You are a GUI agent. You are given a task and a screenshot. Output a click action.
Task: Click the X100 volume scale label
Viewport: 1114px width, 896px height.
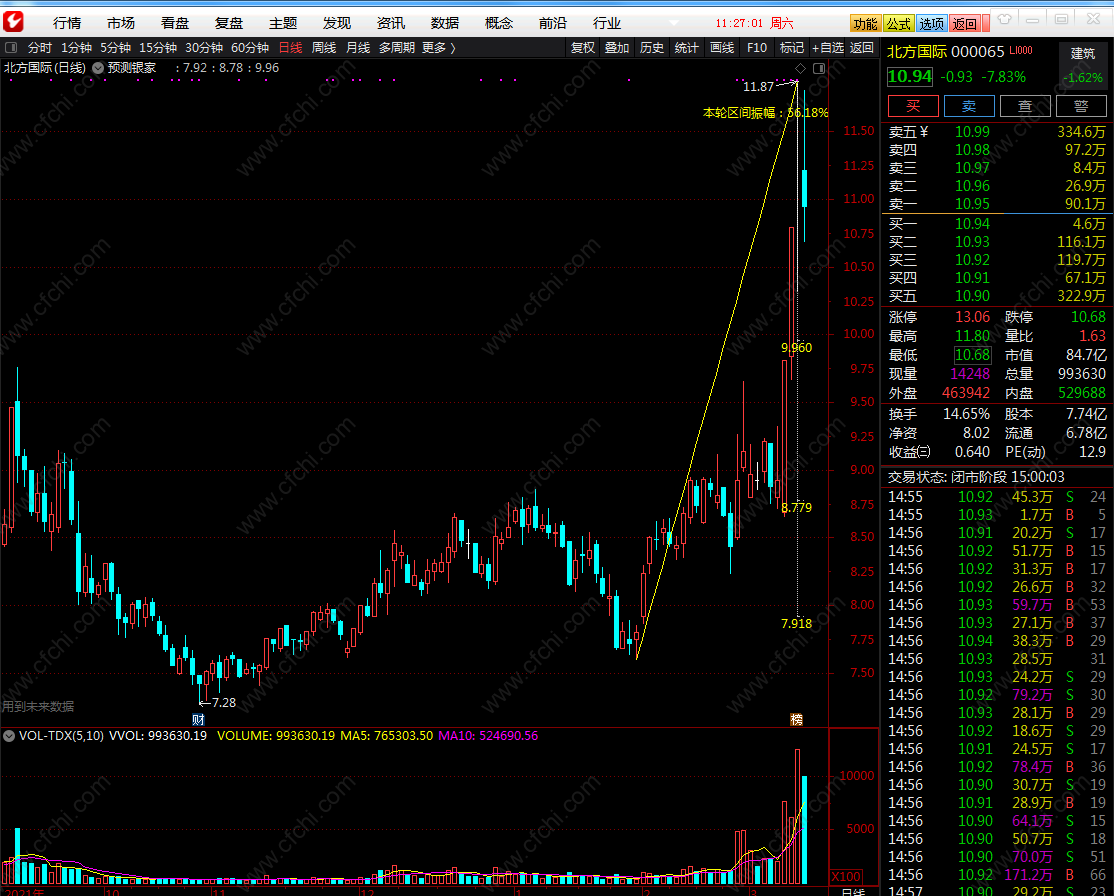pos(846,876)
